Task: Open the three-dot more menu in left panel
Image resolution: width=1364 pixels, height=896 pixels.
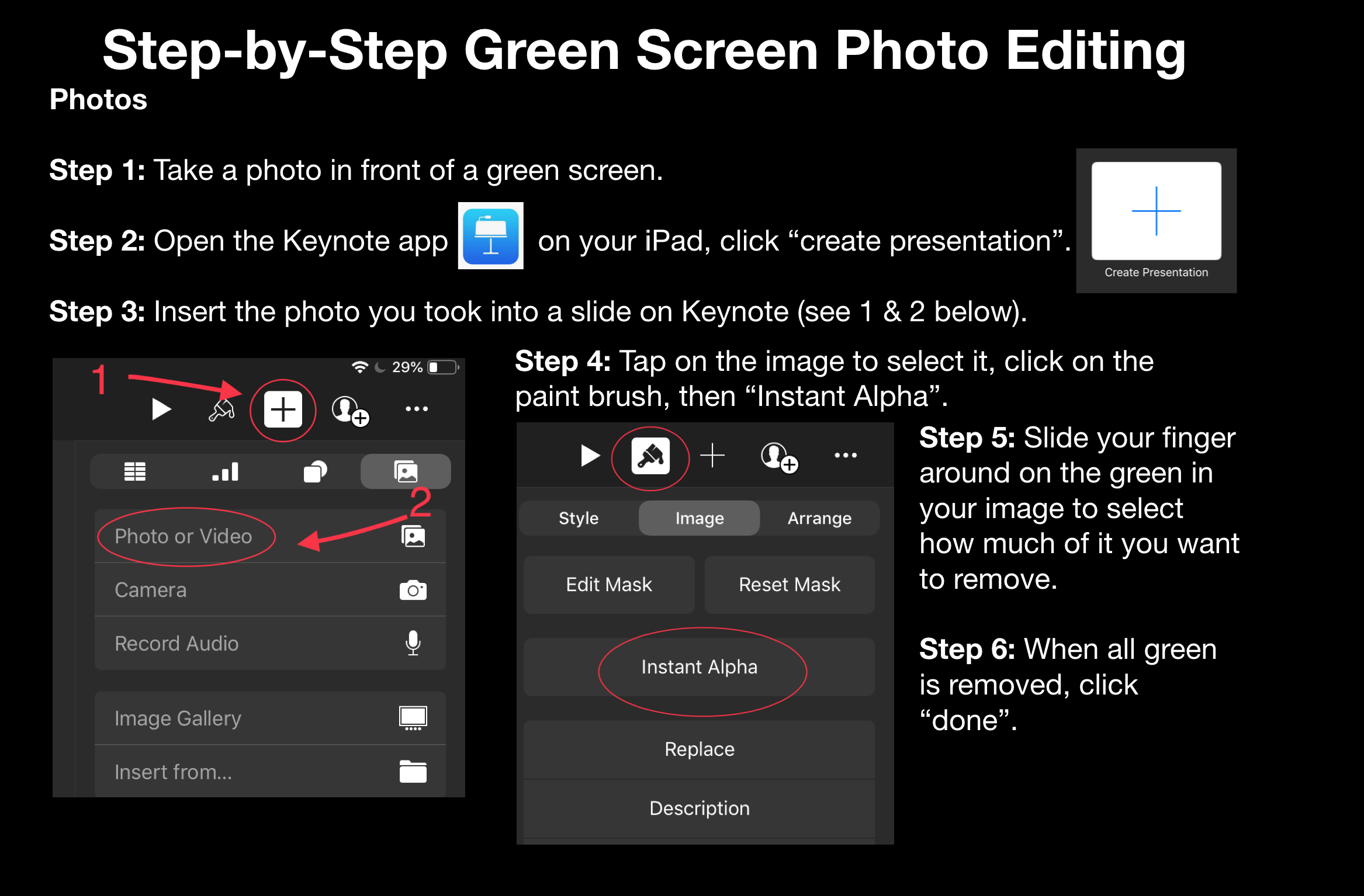Action: (417, 409)
